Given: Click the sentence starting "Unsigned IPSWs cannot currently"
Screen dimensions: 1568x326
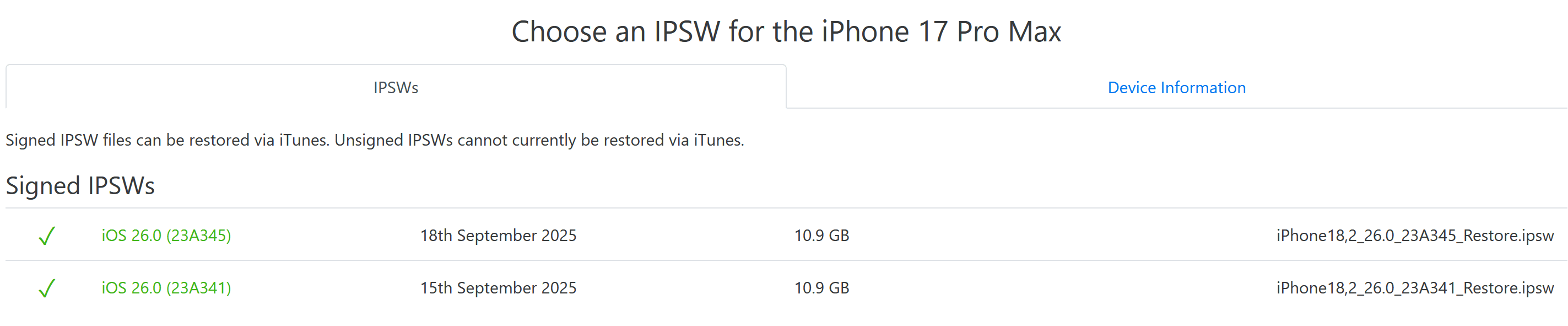Looking at the screenshot, I should (x=539, y=140).
